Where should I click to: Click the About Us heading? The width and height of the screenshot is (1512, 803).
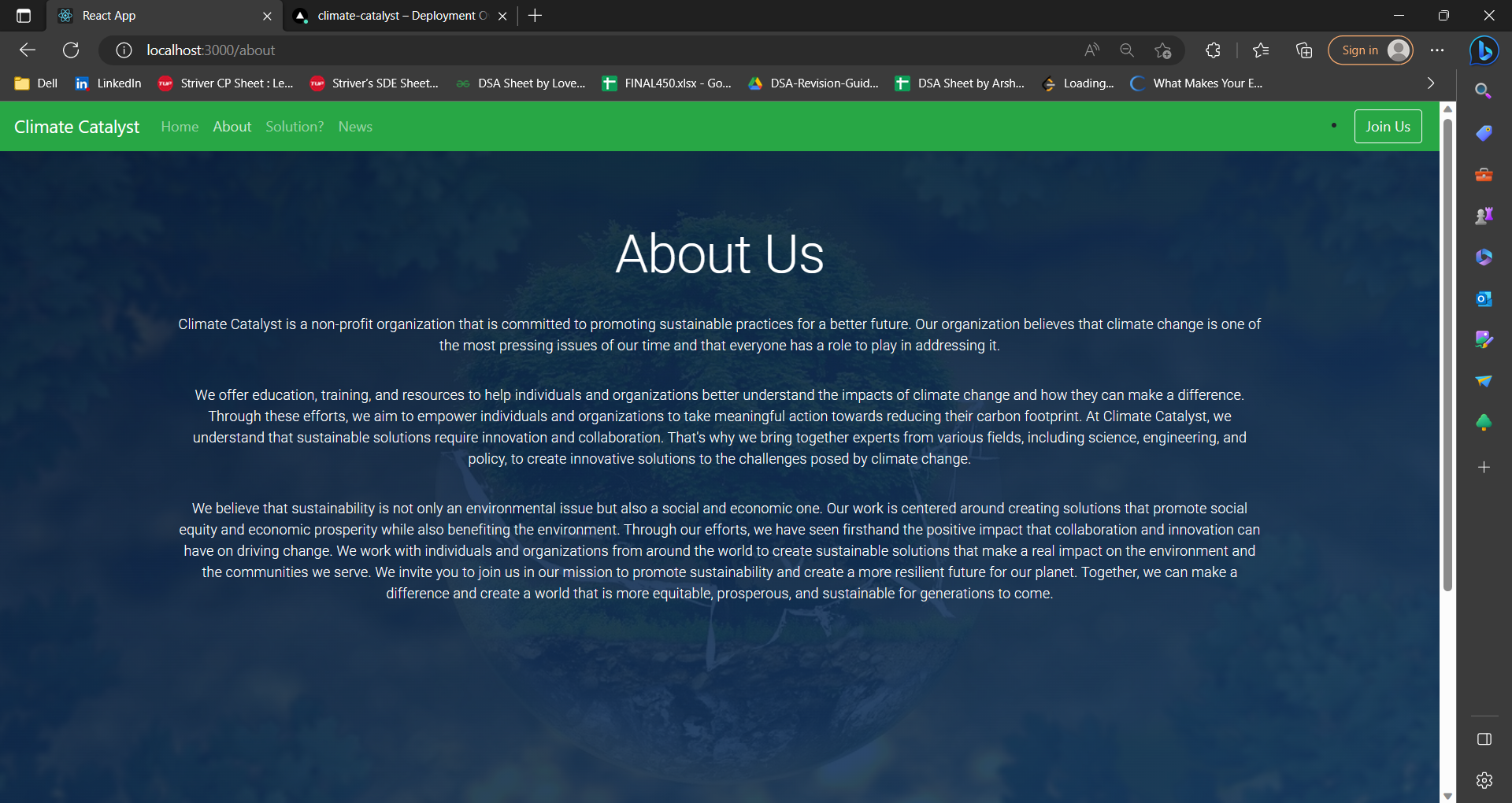[x=719, y=255]
